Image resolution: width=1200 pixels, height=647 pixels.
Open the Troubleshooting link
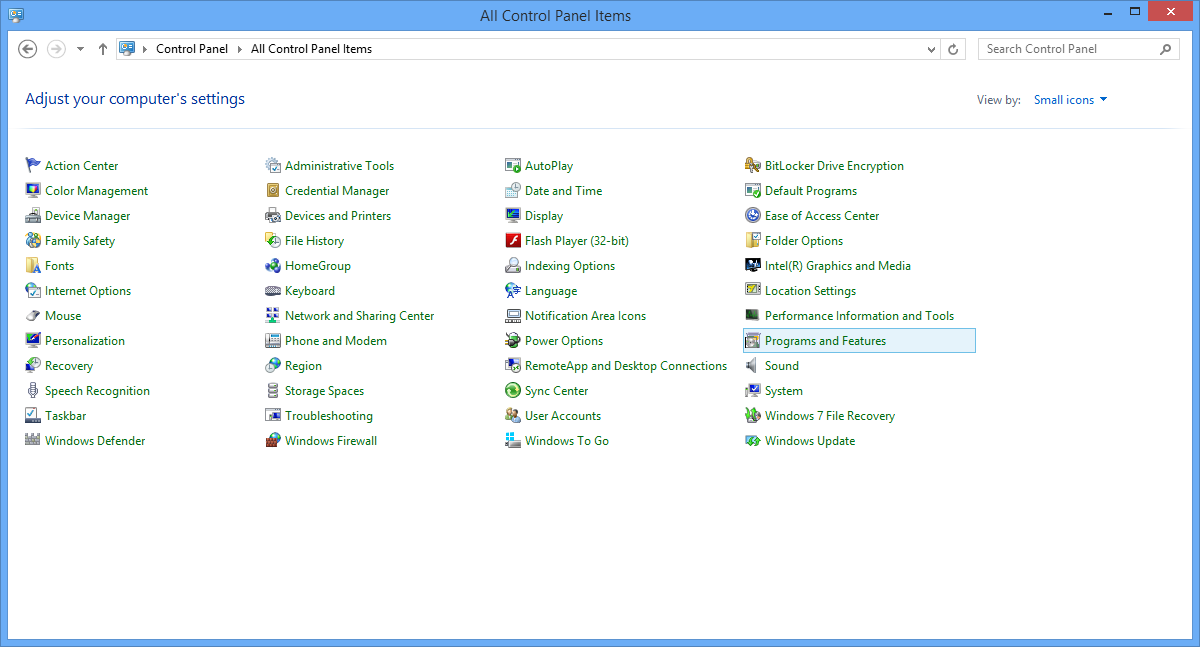[x=329, y=416]
